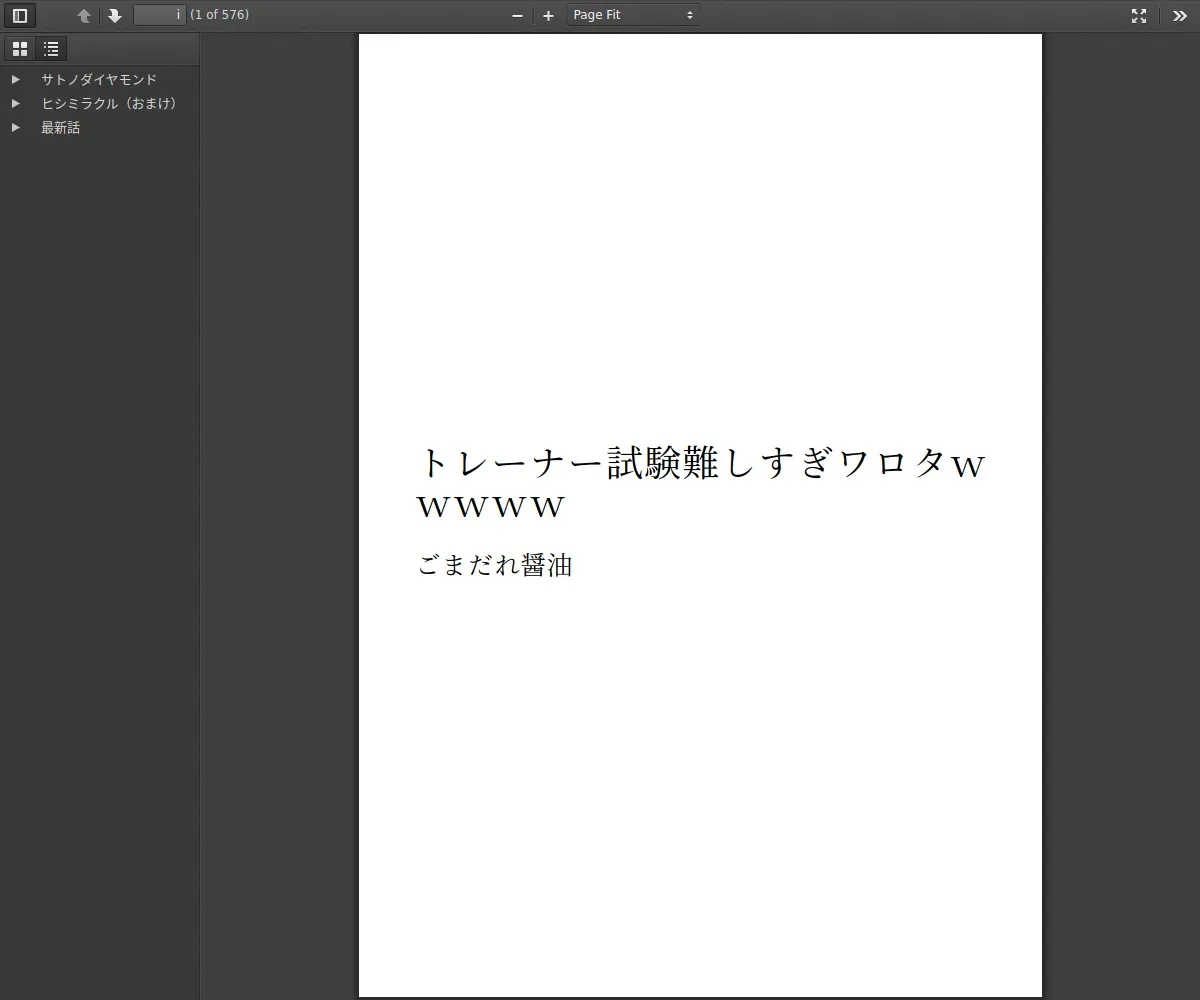Image resolution: width=1200 pixels, height=1000 pixels.
Task: Click author name ごまだれ醤油 on page
Action: (x=495, y=565)
